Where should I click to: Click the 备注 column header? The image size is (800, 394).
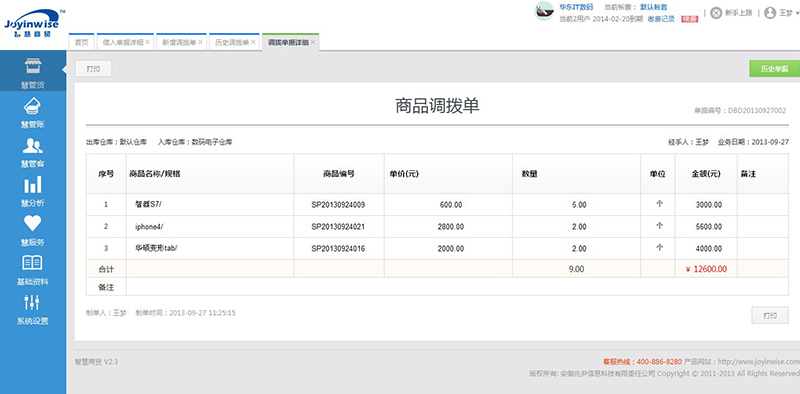763,174
